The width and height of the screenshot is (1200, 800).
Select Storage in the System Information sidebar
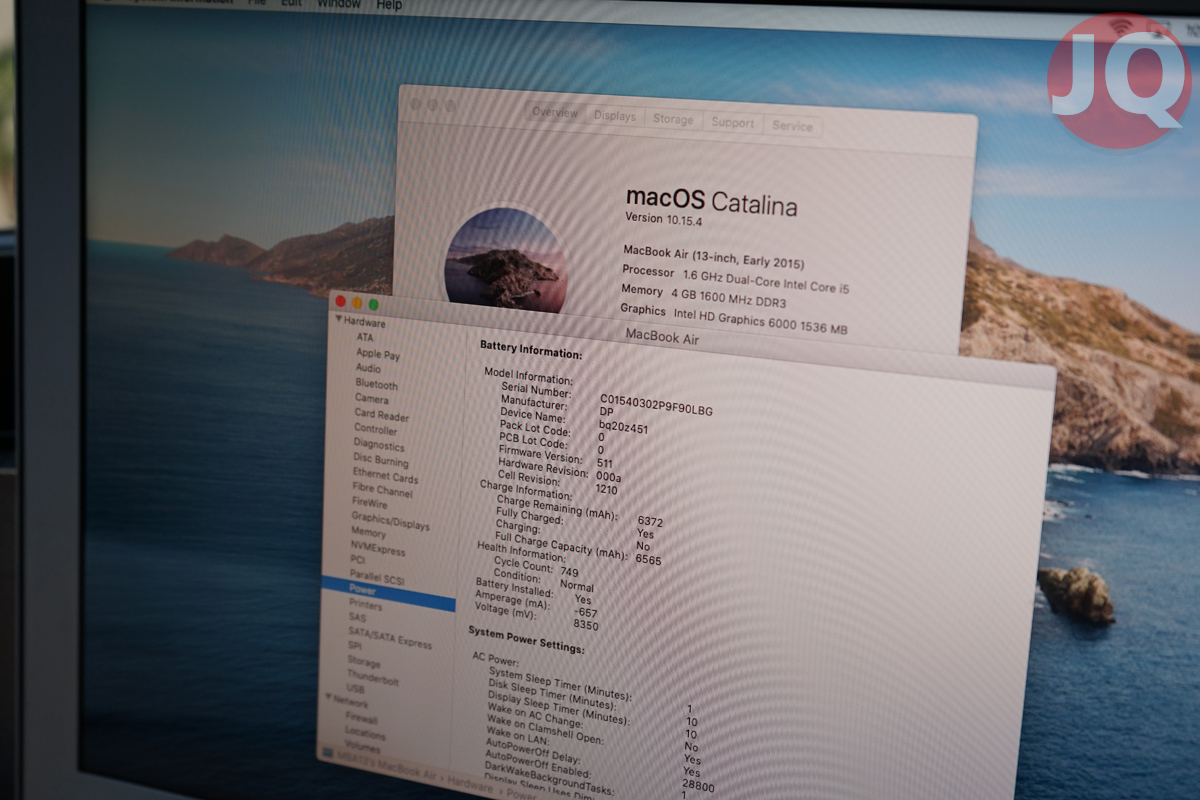(363, 662)
